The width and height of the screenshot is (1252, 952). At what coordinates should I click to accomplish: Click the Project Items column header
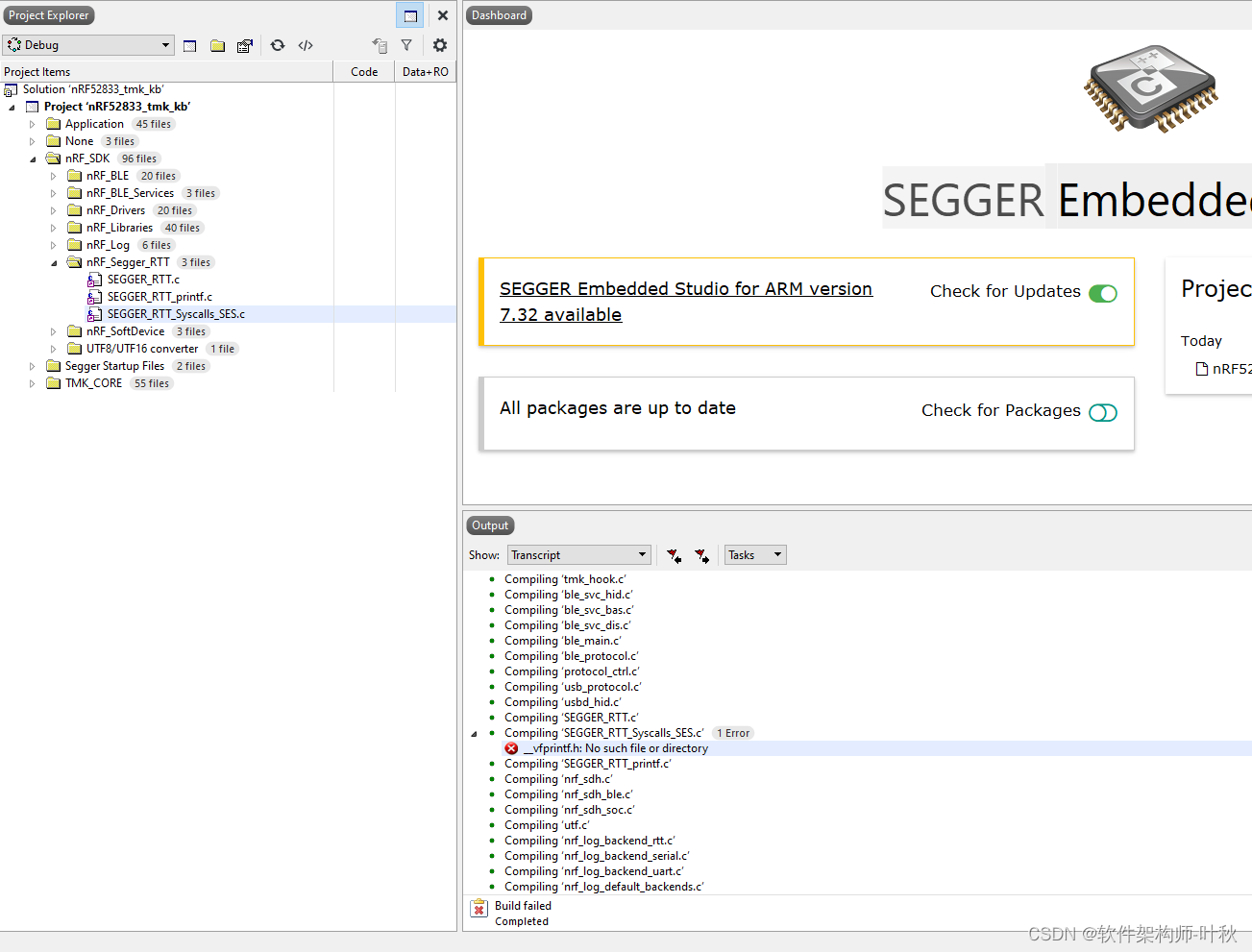166,72
